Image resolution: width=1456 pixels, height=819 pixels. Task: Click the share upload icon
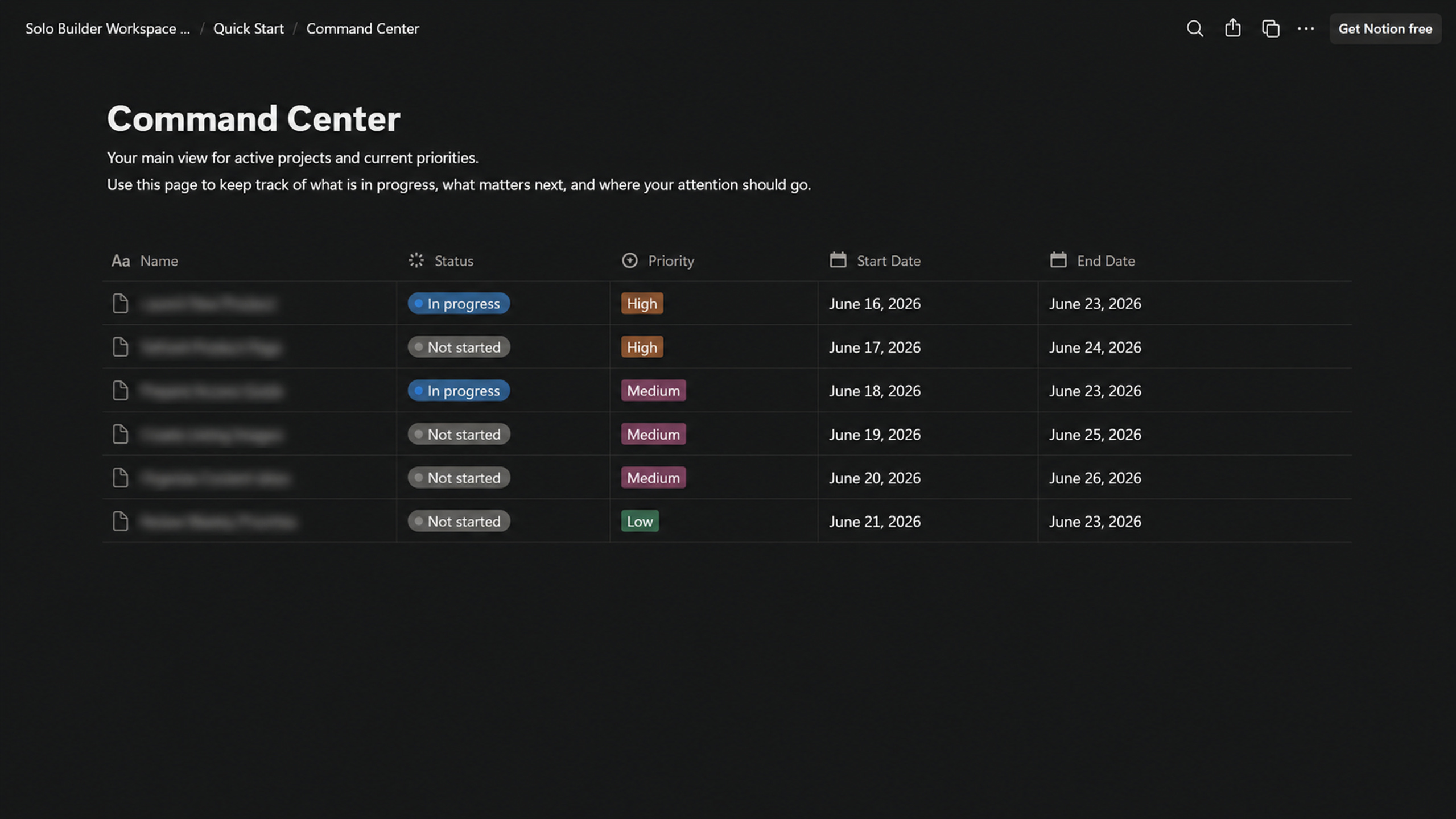coord(1232,28)
